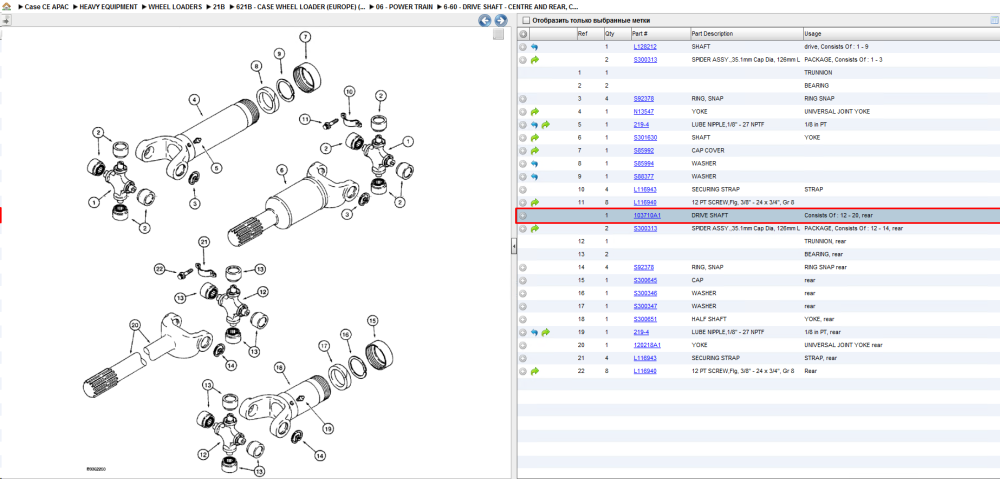Click green arrow on Ref 11 screw row
Image resolution: width=1000 pixels, height=479 pixels.
pyautogui.click(x=534, y=202)
